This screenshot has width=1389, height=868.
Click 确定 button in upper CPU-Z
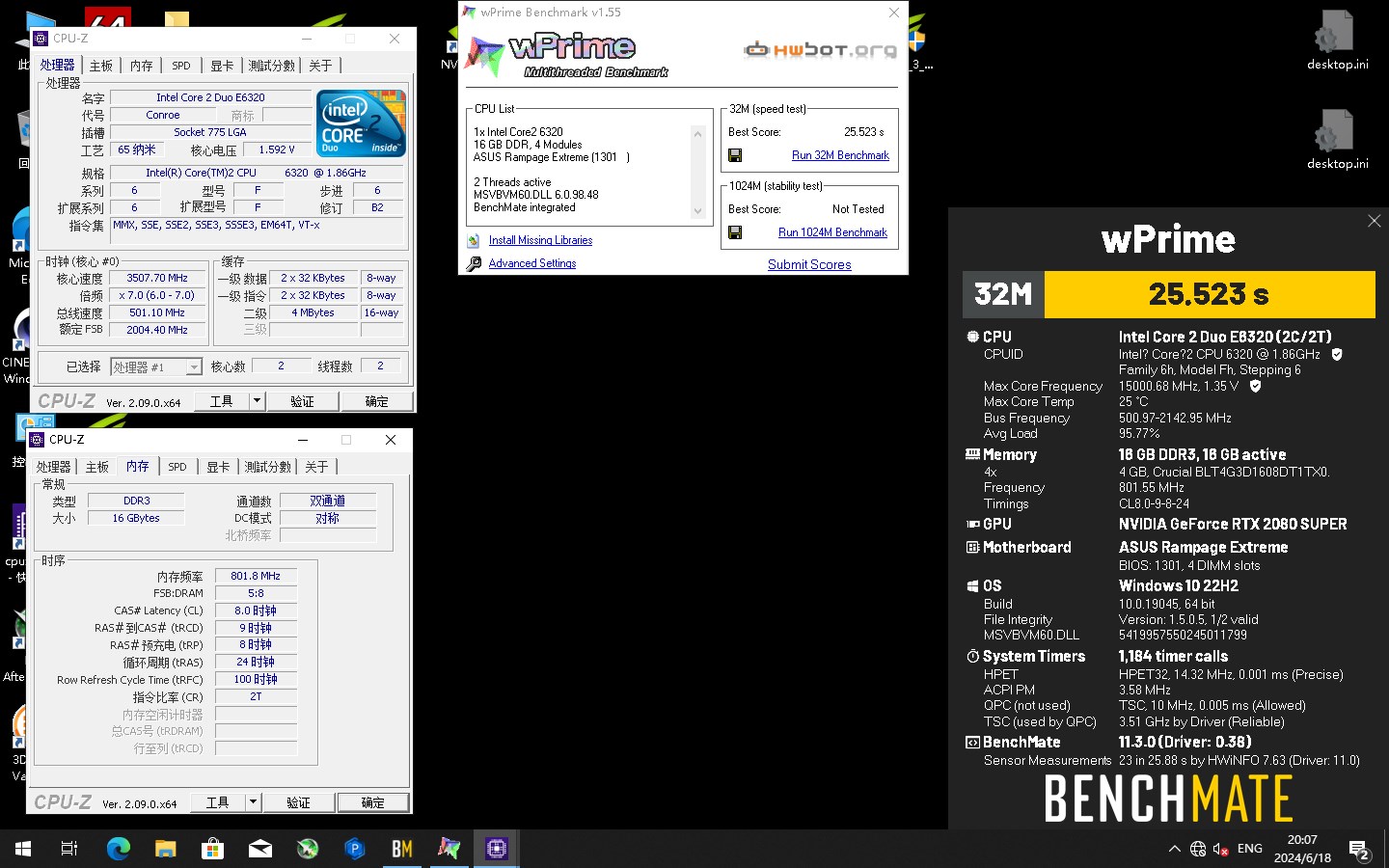(376, 401)
